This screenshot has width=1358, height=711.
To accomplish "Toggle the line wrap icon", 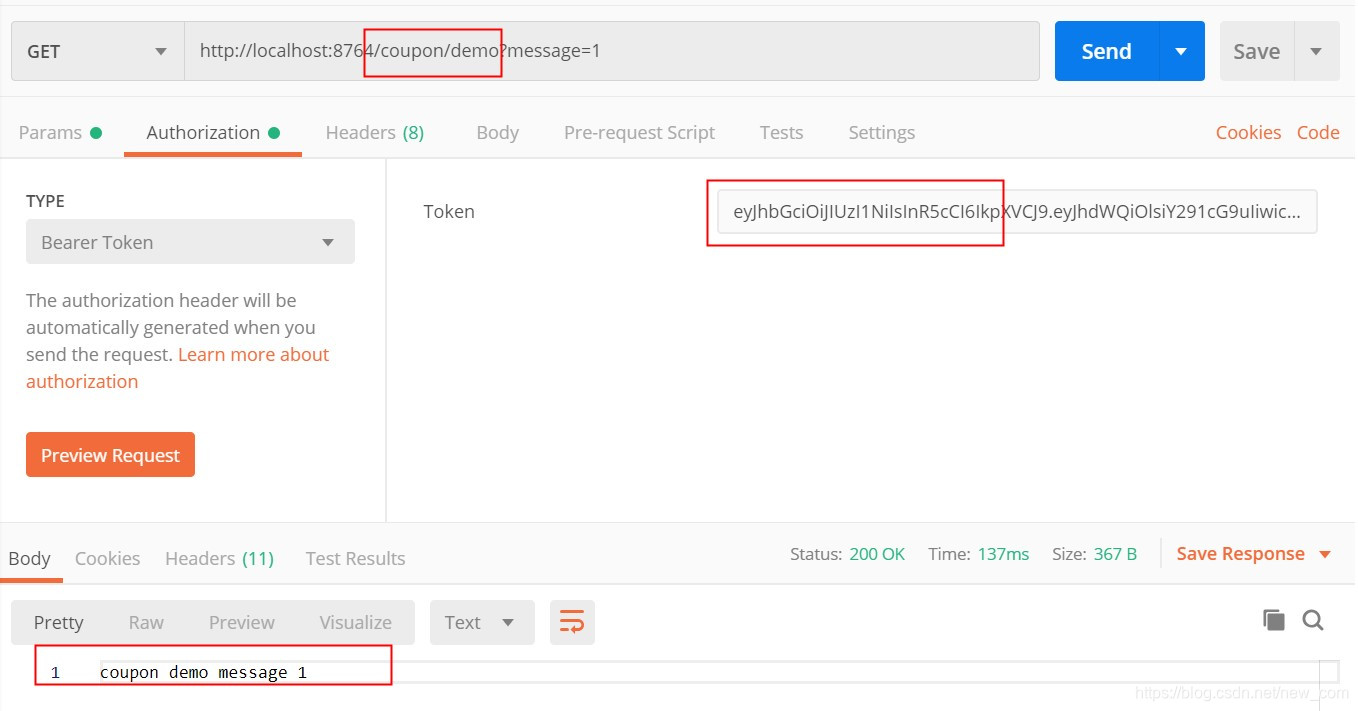I will coord(572,622).
